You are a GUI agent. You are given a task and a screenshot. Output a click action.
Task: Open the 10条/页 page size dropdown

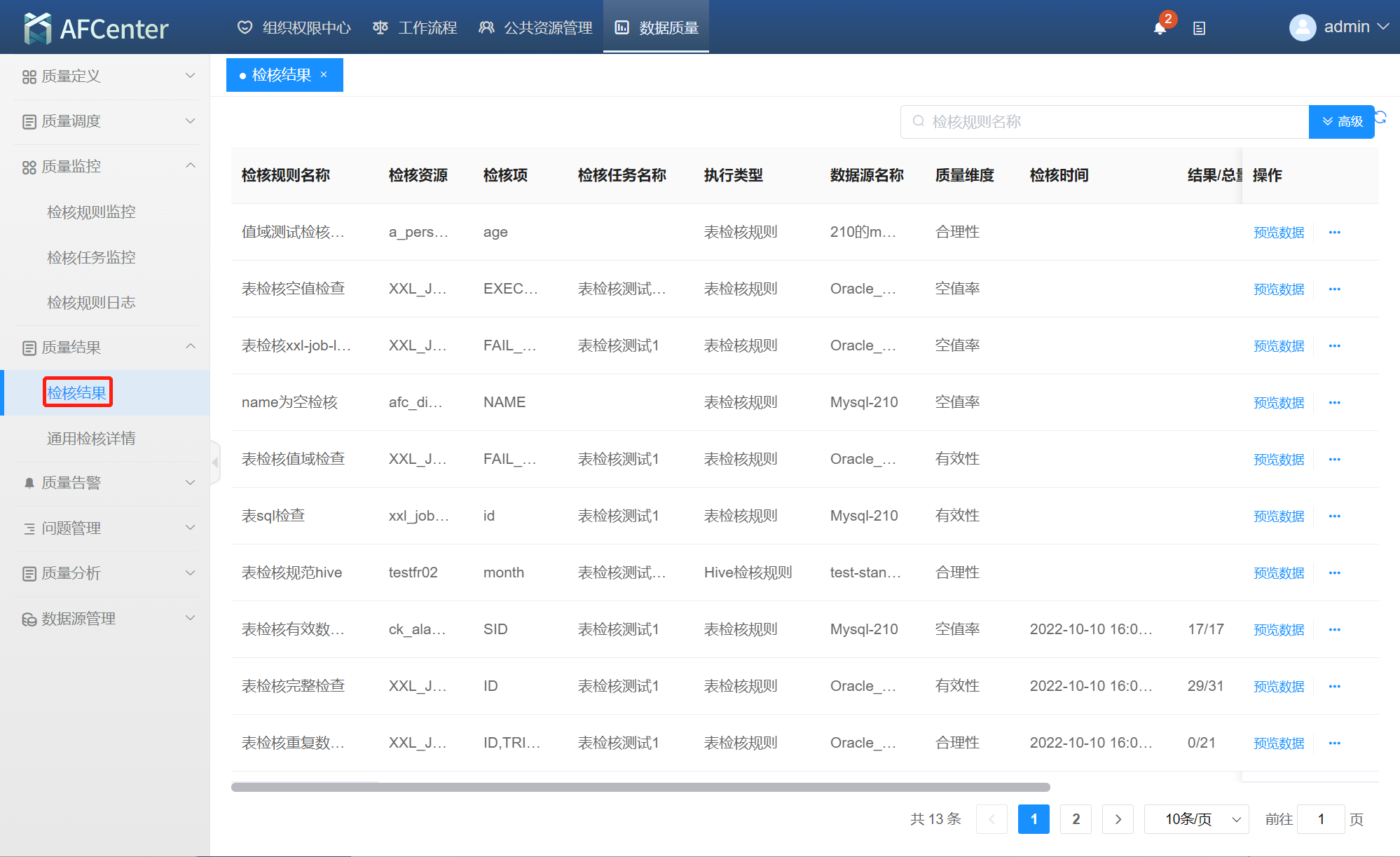(x=1196, y=819)
